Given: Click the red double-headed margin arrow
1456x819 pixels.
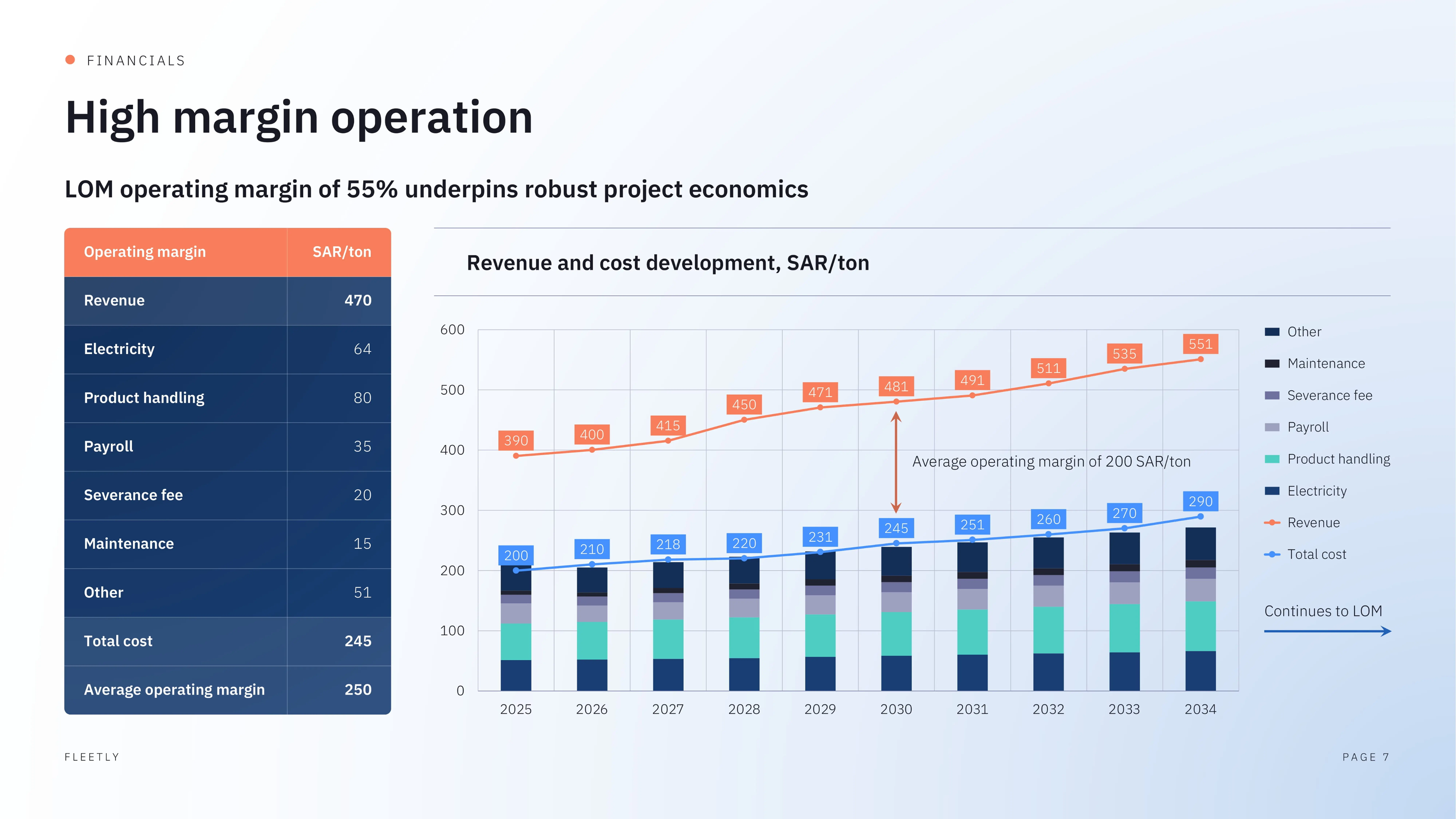Looking at the screenshot, I should point(896,462).
